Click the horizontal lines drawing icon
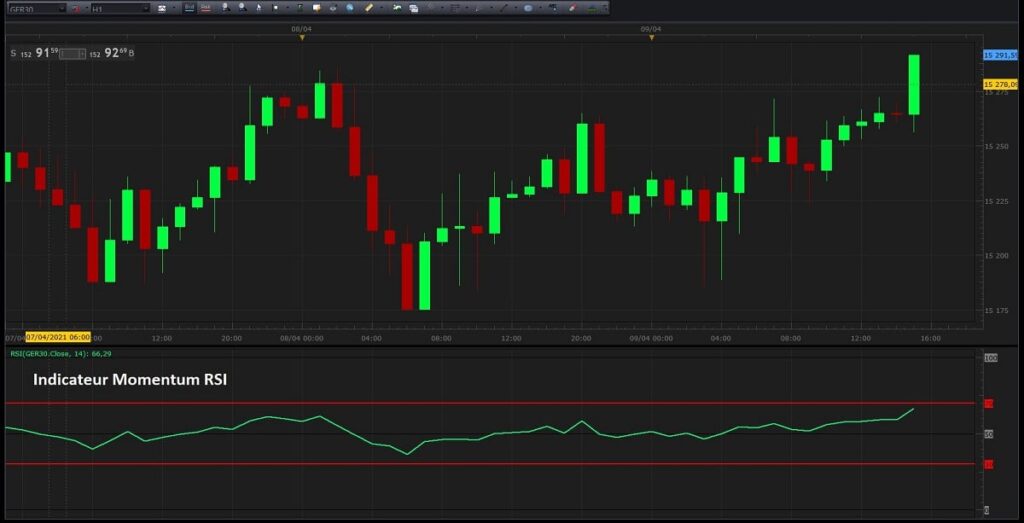The image size is (1024, 523). pyautogui.click(x=455, y=8)
